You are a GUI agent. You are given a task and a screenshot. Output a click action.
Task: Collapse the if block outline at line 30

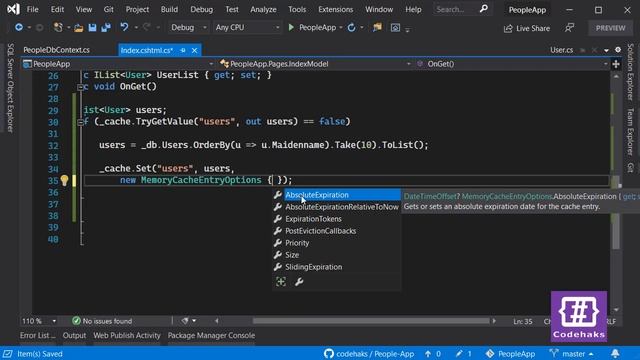(80, 122)
